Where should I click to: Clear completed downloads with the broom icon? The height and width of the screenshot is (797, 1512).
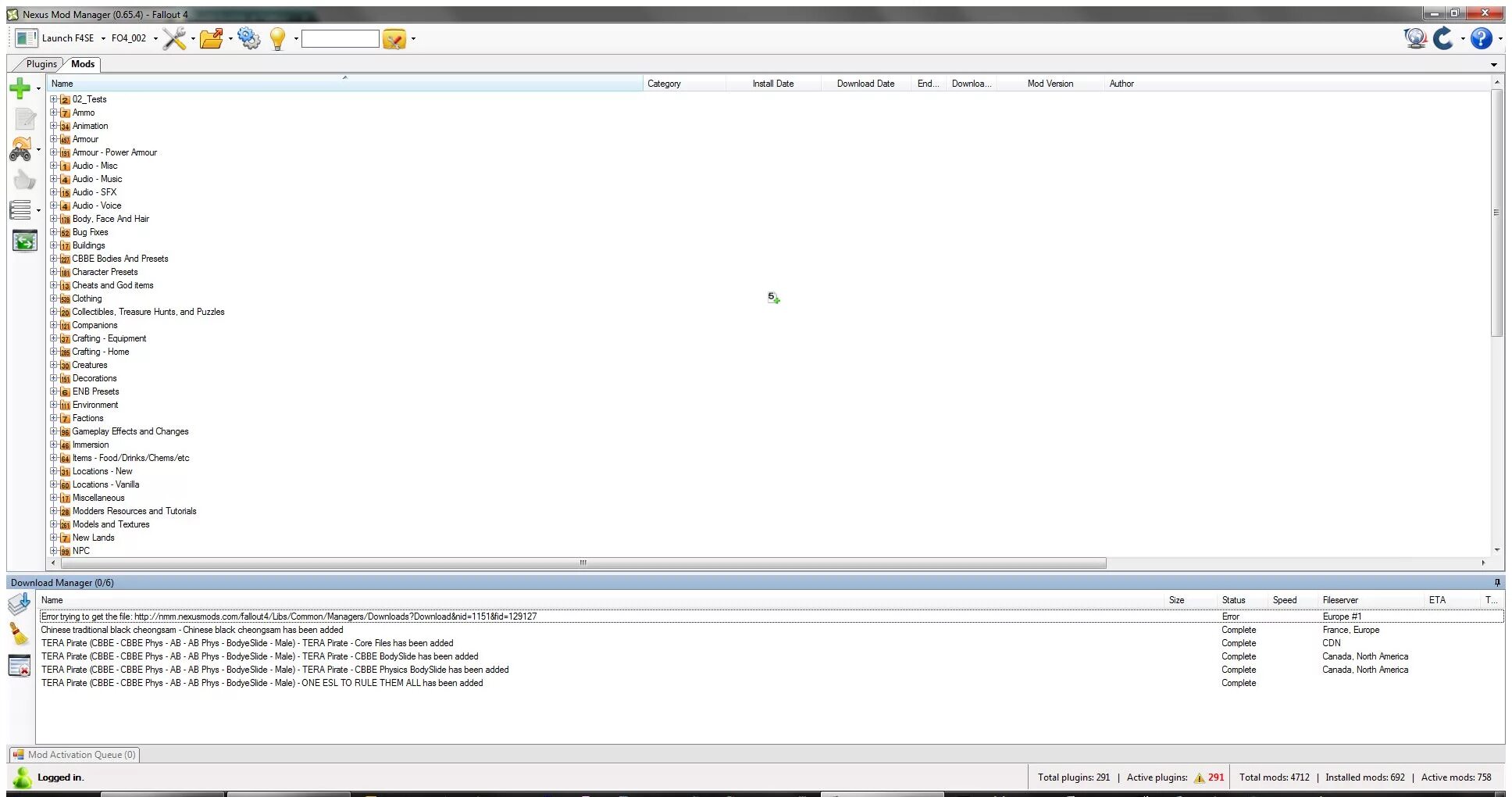pos(19,634)
